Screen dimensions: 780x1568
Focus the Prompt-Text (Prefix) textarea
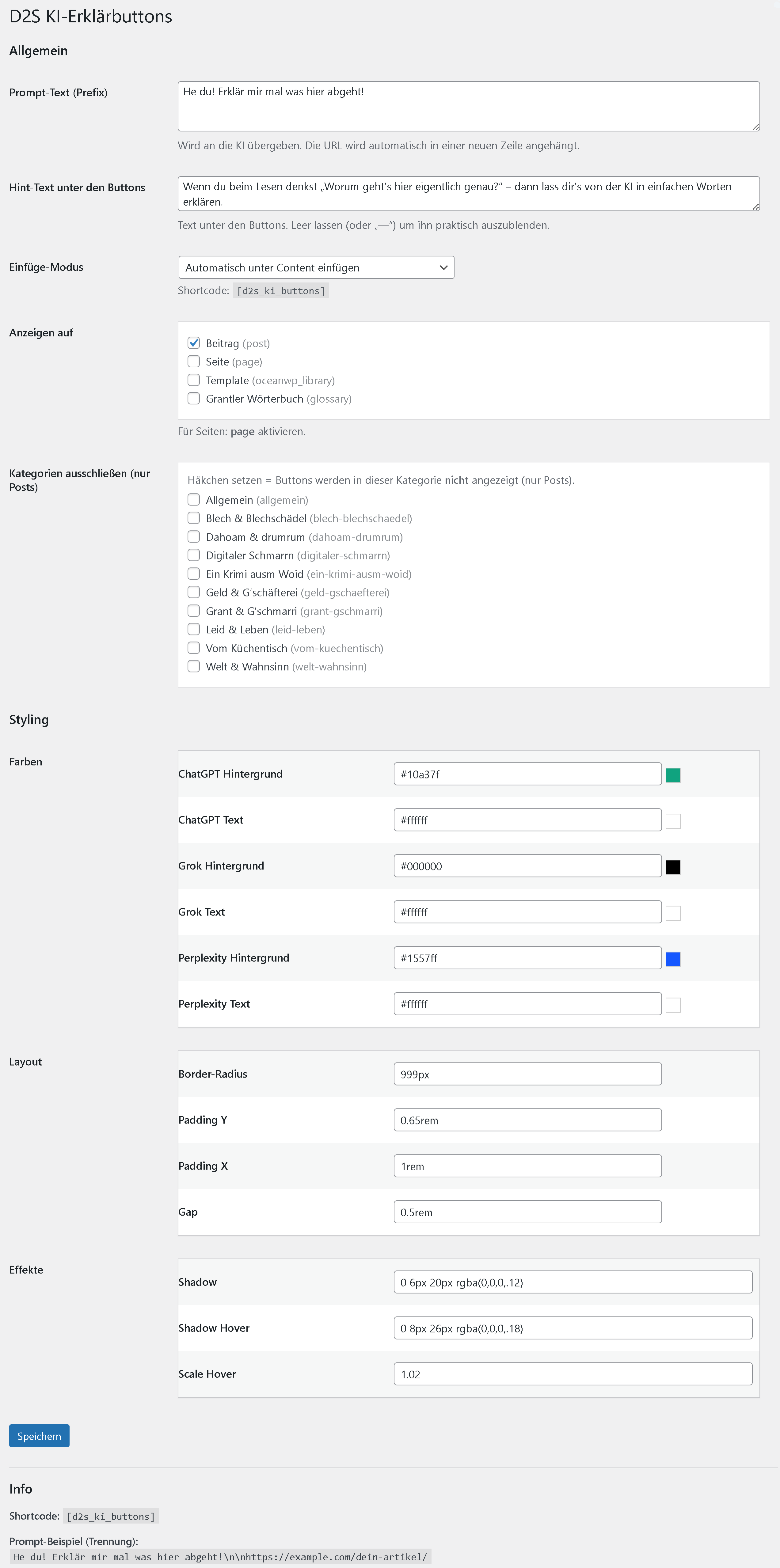468,107
